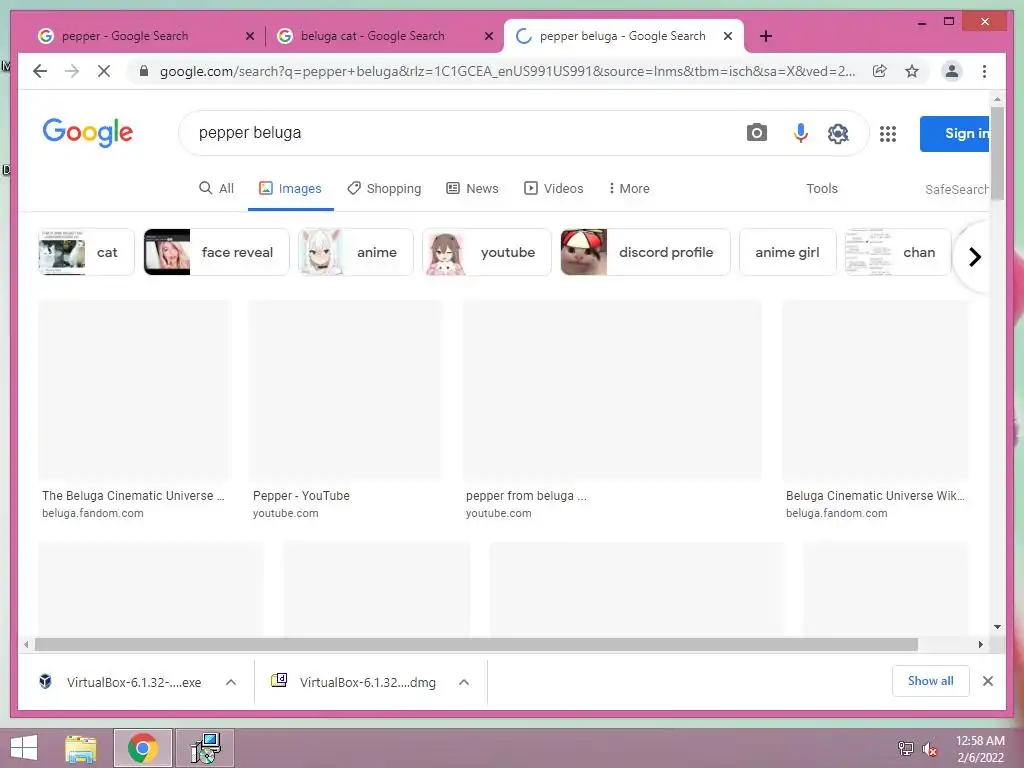
Task: Open SafeSearch settings
Action: coord(957,189)
